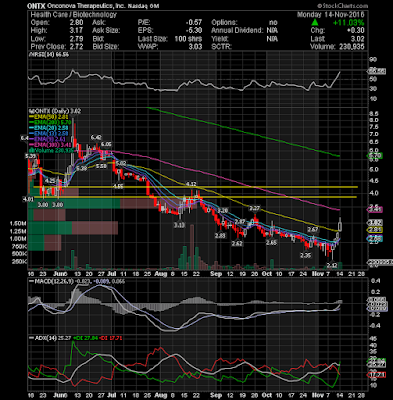Click the Annual Dividend label

click(237, 31)
